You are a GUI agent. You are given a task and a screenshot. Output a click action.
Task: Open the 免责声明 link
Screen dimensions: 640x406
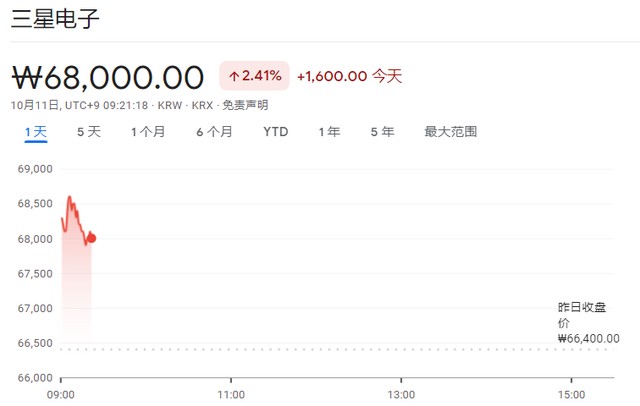pos(244,105)
